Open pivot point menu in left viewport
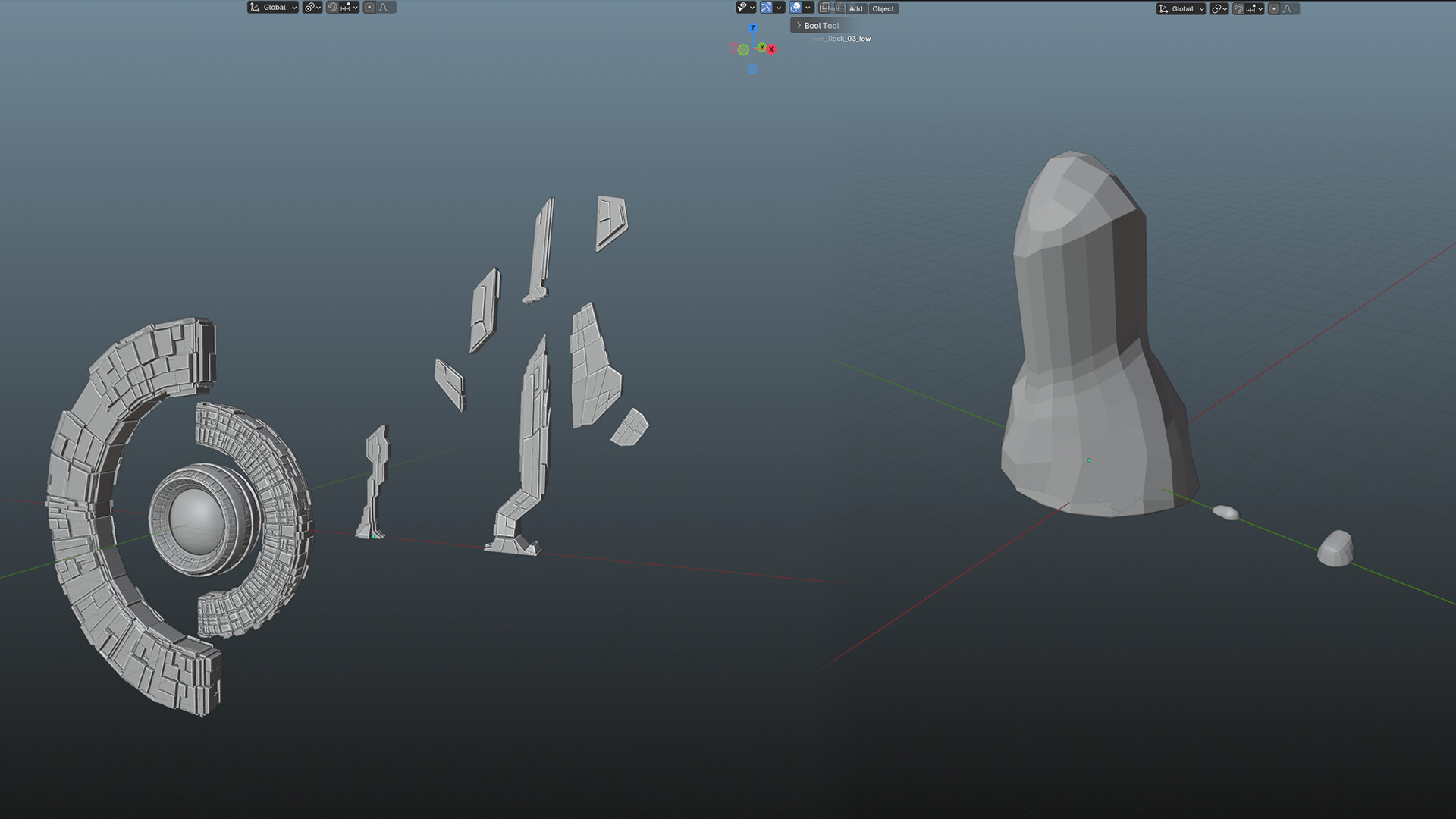Screen dimensions: 1456x819 click(312, 8)
